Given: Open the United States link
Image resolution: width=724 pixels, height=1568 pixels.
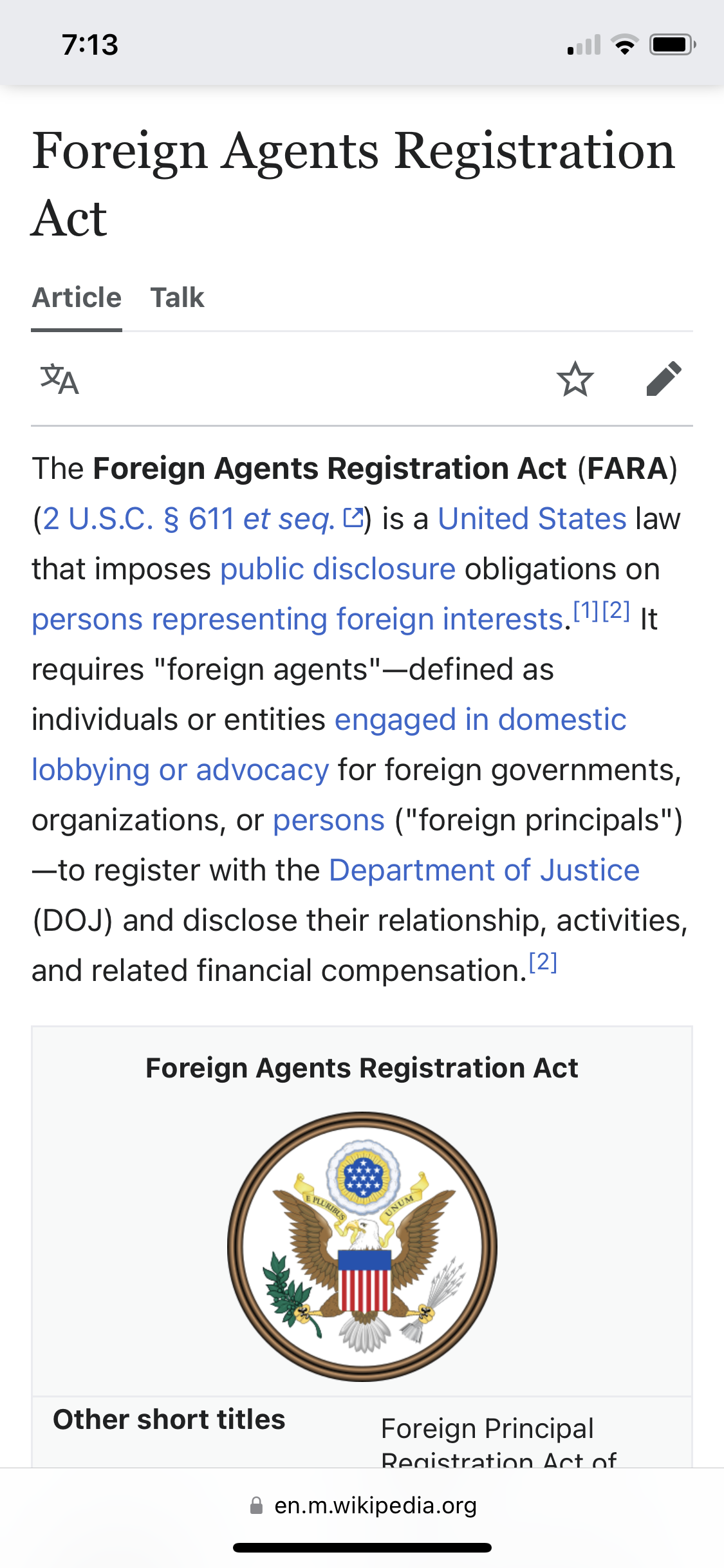Looking at the screenshot, I should coord(532,519).
